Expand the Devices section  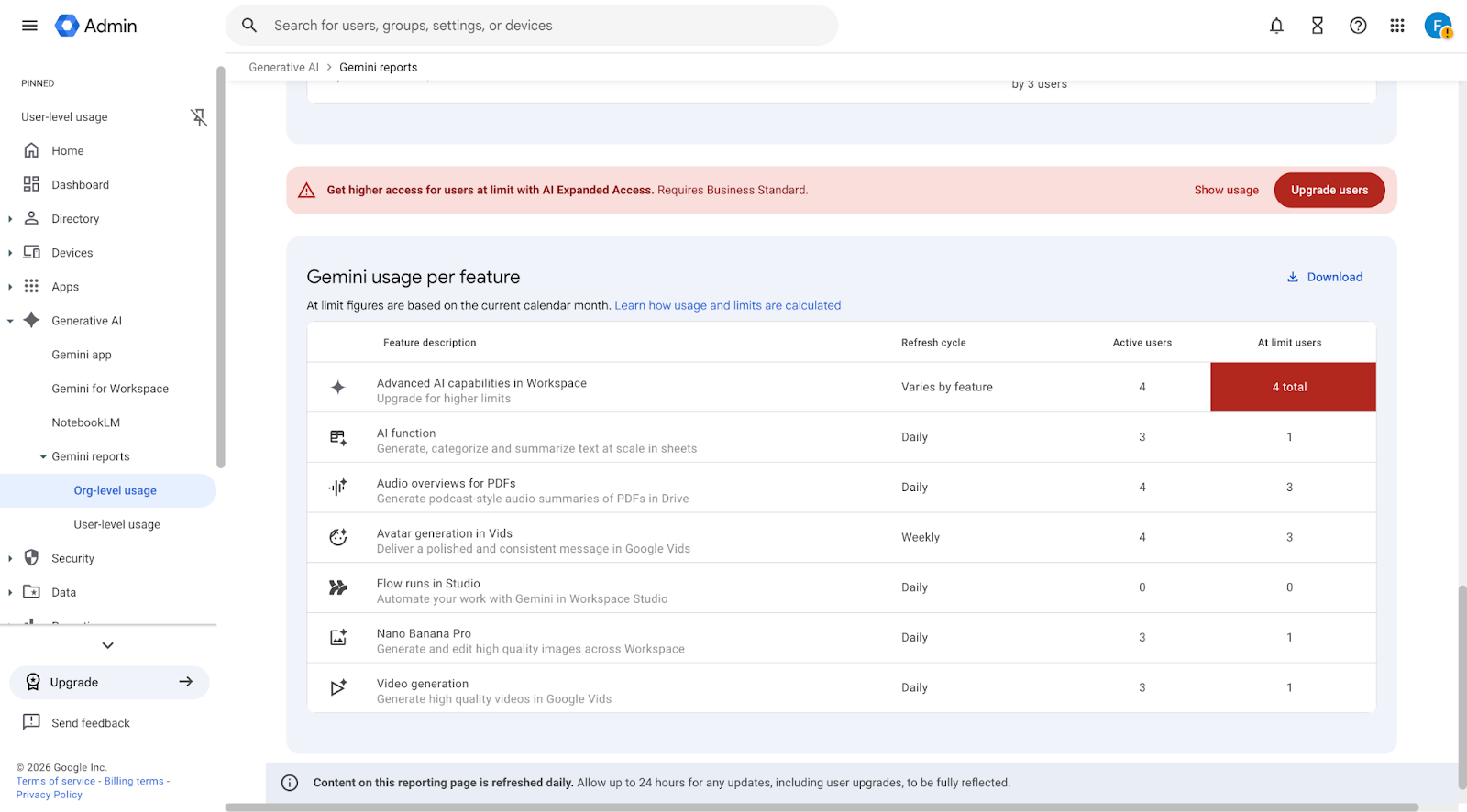(x=10, y=253)
